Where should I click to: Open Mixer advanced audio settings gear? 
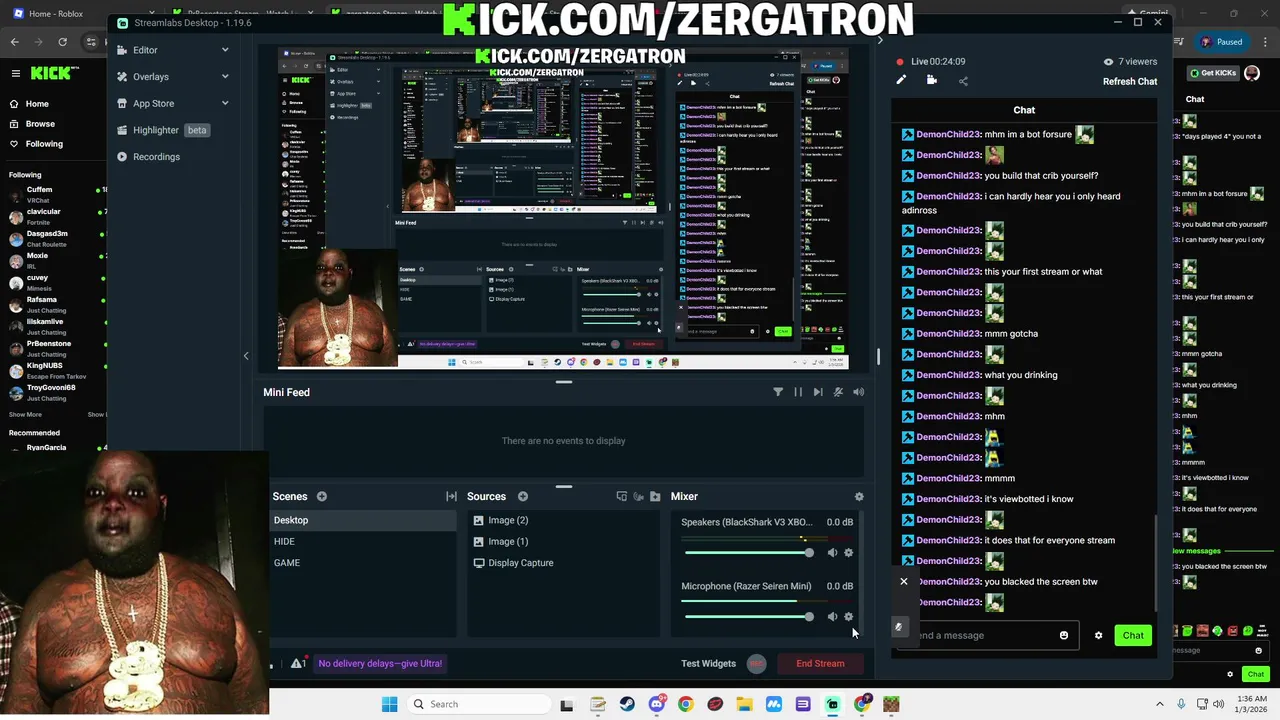click(x=859, y=496)
